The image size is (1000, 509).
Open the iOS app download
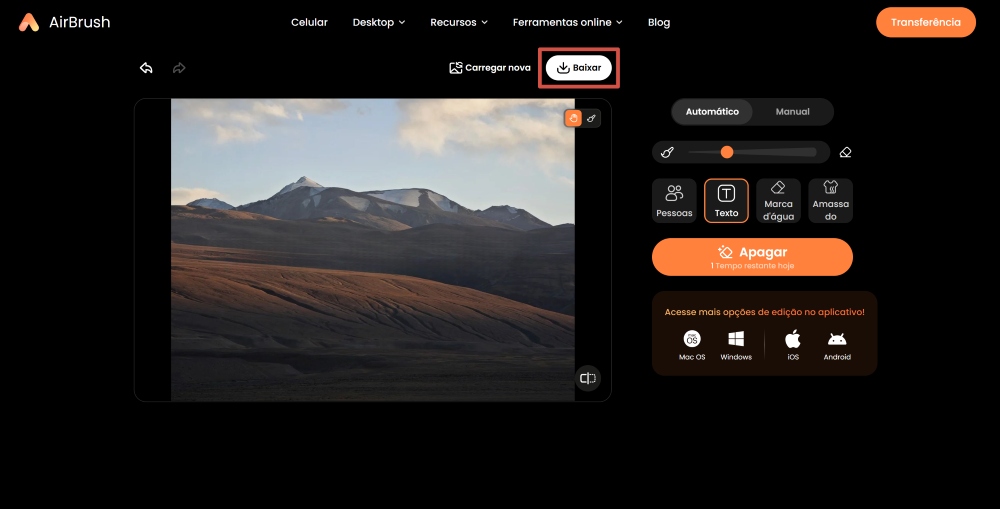click(x=793, y=345)
